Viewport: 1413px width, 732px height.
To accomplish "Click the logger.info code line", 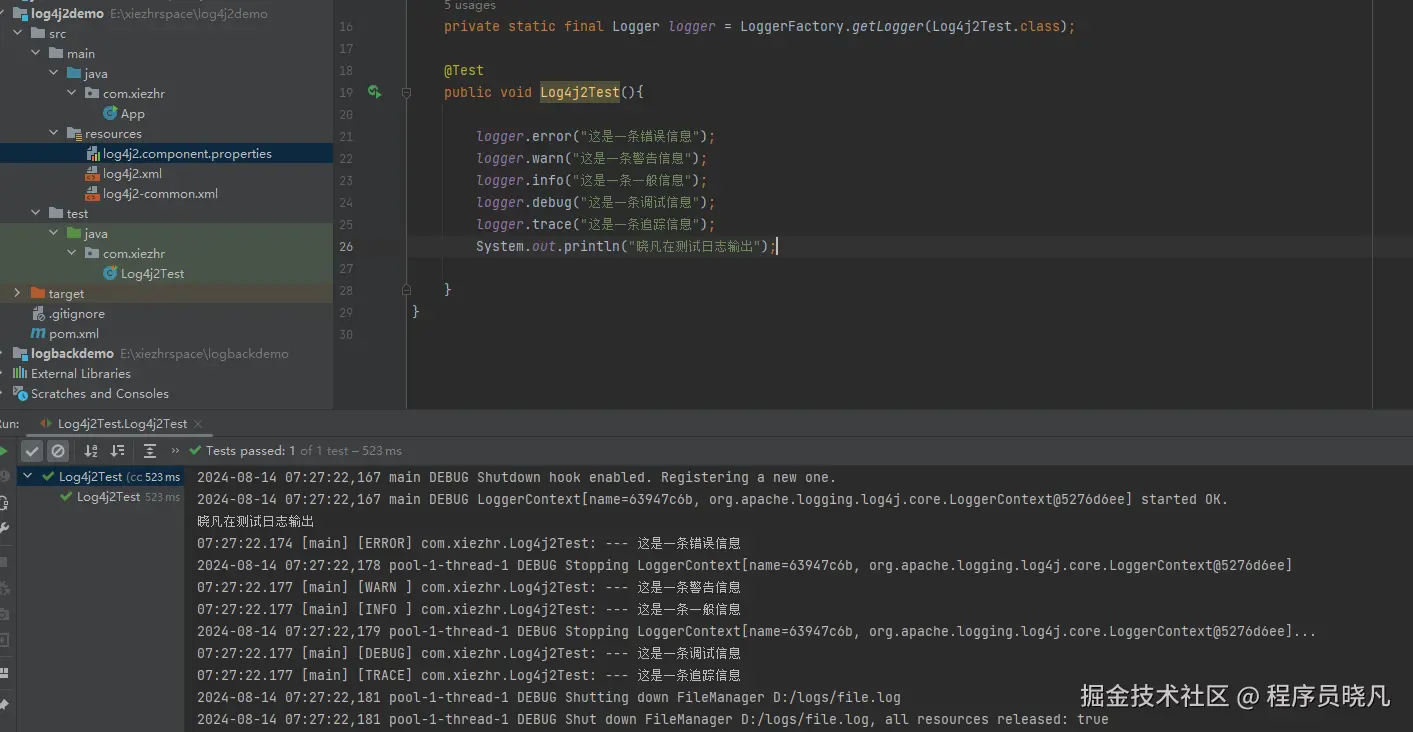I will pos(592,180).
